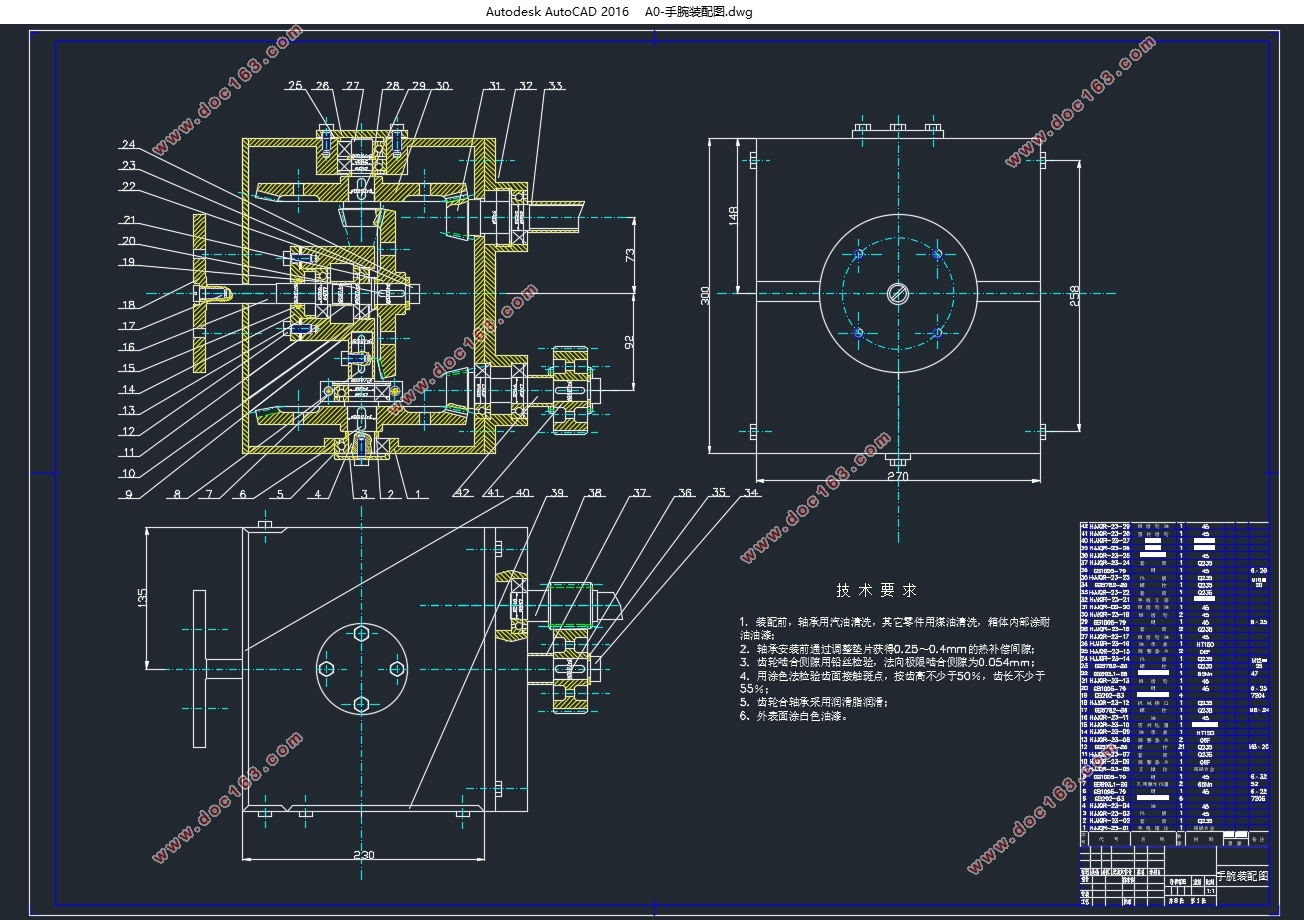The width and height of the screenshot is (1304, 920).
Task: Select requirement line 2 mentioning 0.25~0.4mm
Action: (888, 649)
